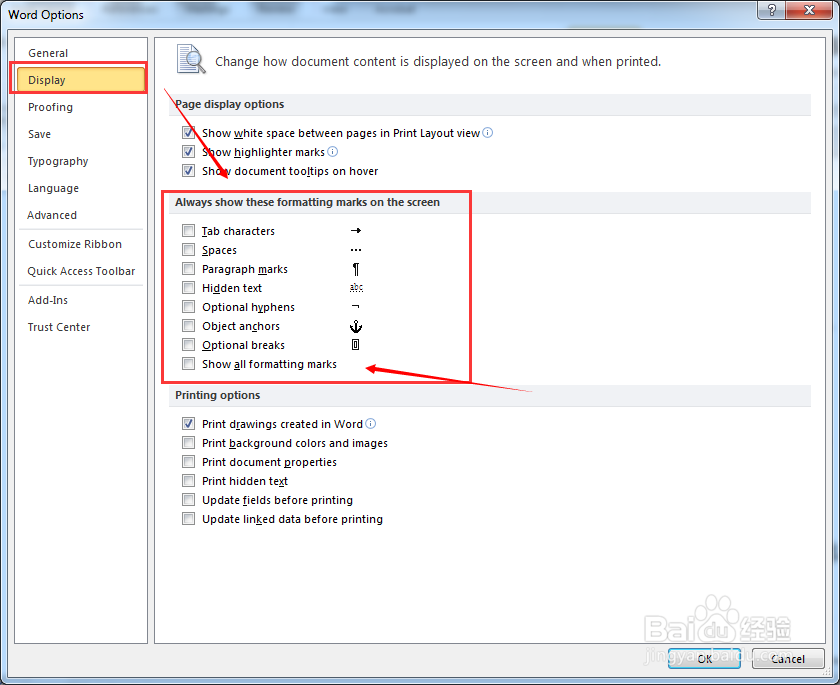Click info icon beside Print drawings option
Image resolution: width=840 pixels, height=685 pixels.
point(371,424)
